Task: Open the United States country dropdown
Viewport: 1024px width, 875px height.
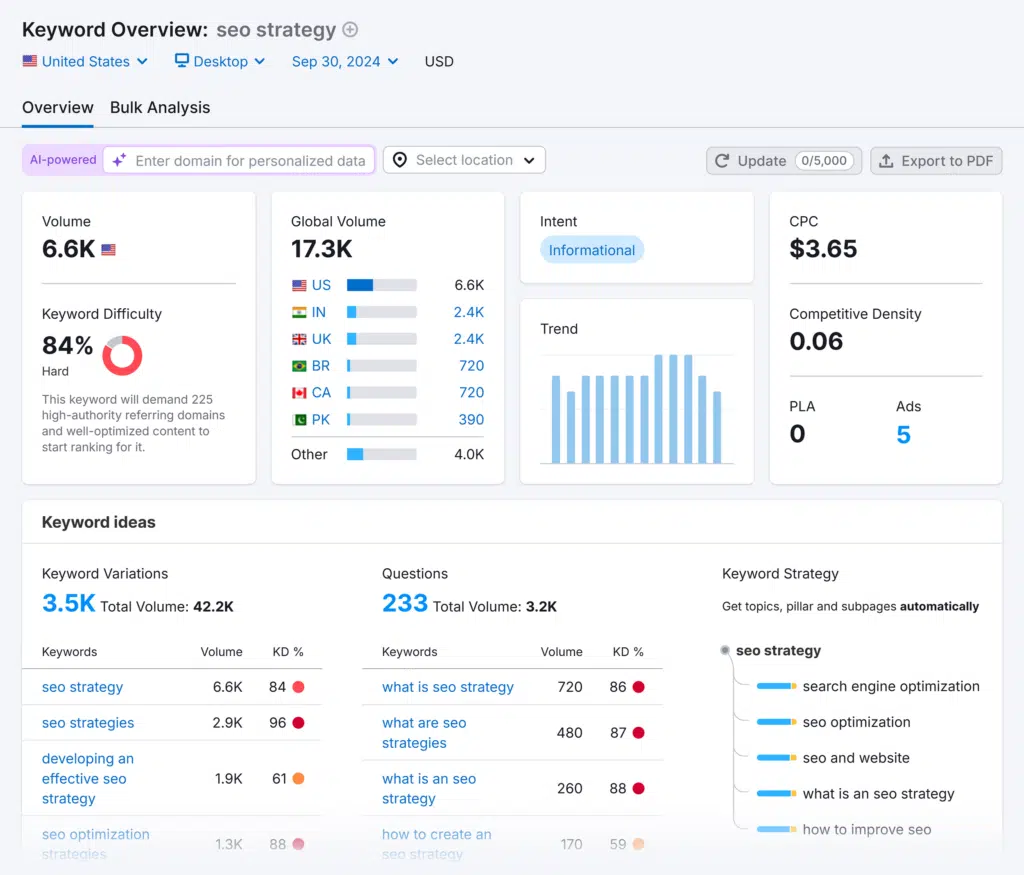Action: [85, 61]
